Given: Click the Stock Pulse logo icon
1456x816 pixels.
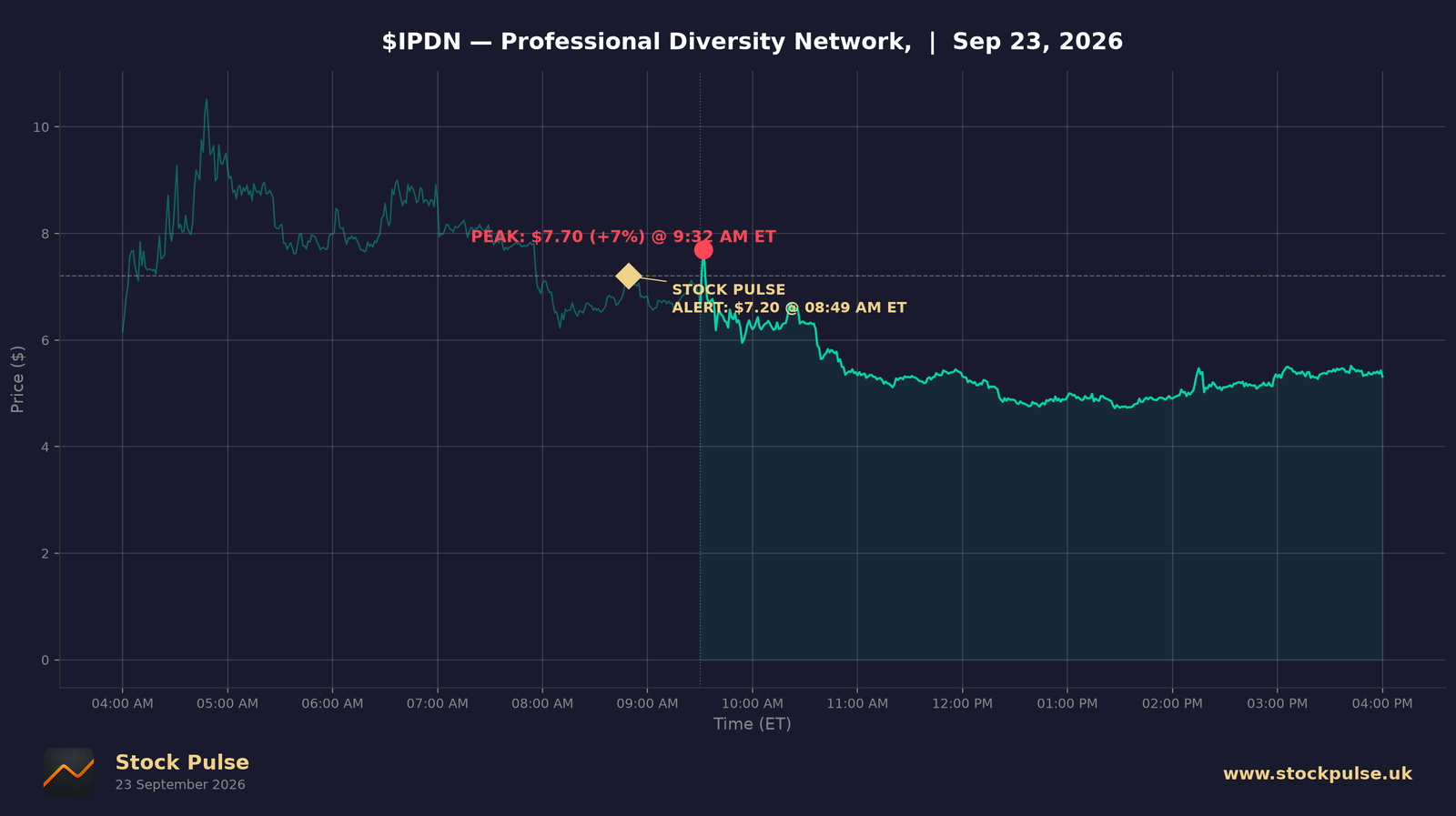Looking at the screenshot, I should (68, 773).
